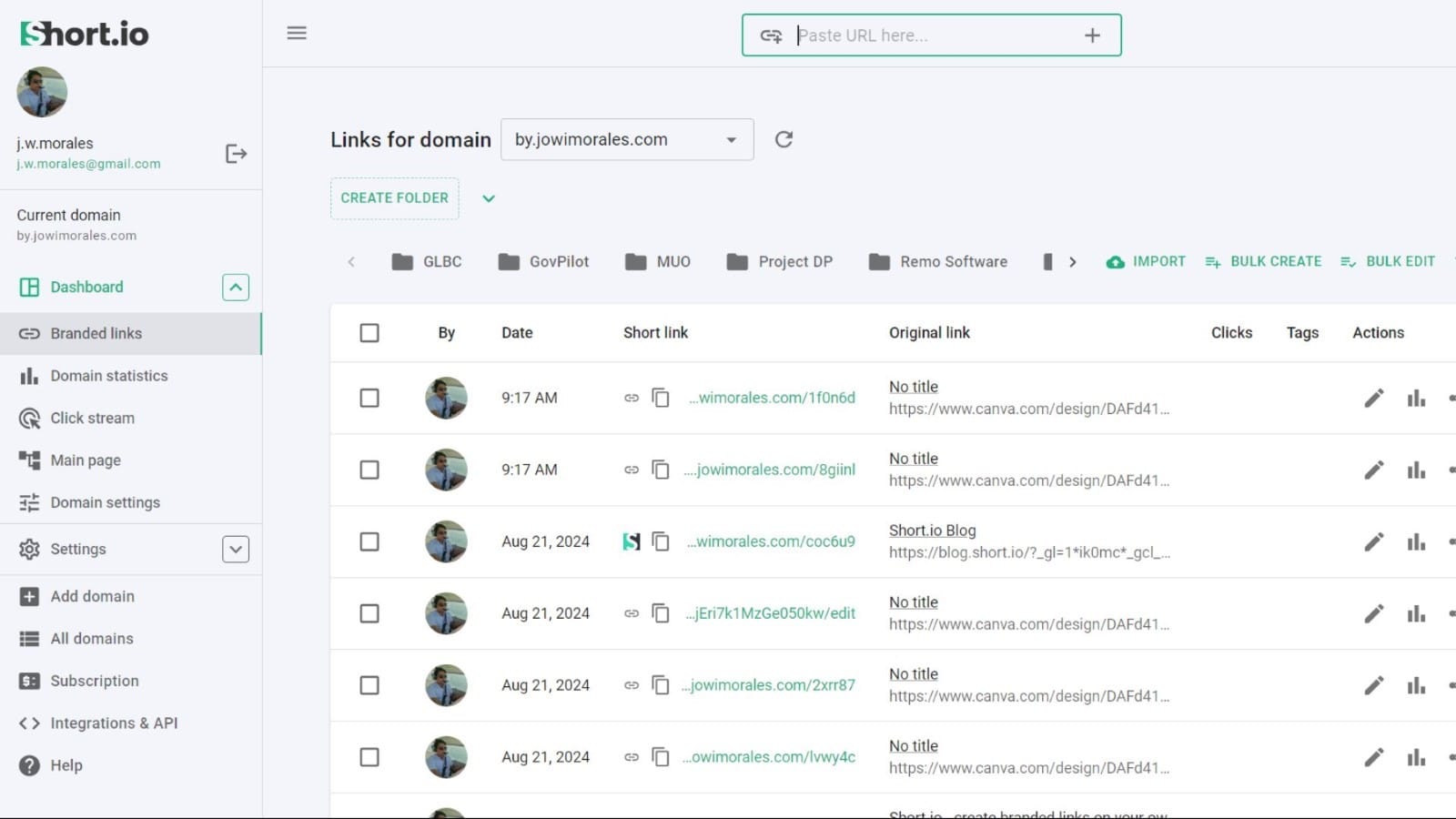Open the Short.io Blog original link title
Viewport: 1456px width, 819px height.
click(932, 531)
